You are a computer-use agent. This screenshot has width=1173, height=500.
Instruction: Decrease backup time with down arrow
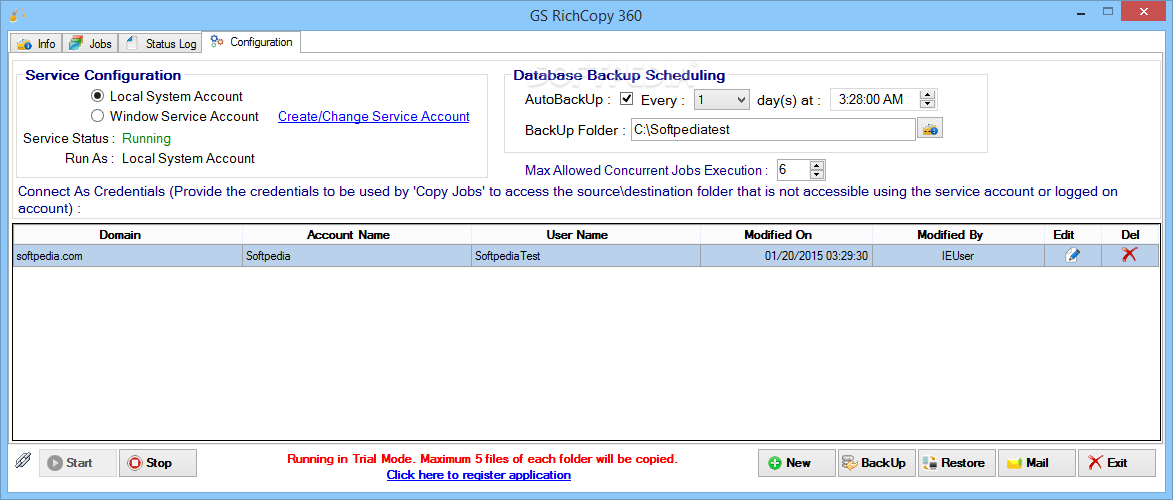point(928,104)
